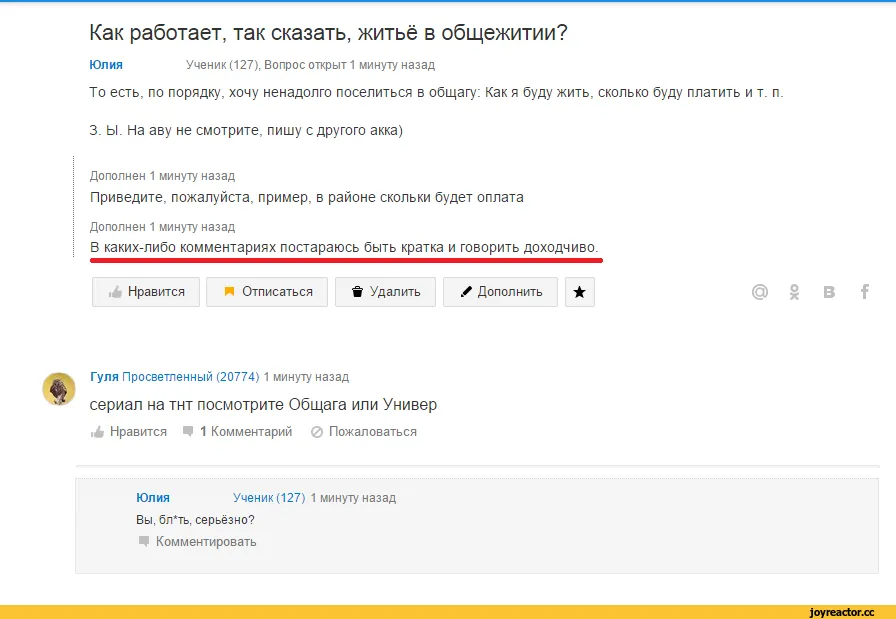Click the no-entry icon beside Пожаловаться
Image resolution: width=896 pixels, height=619 pixels.
[317, 432]
